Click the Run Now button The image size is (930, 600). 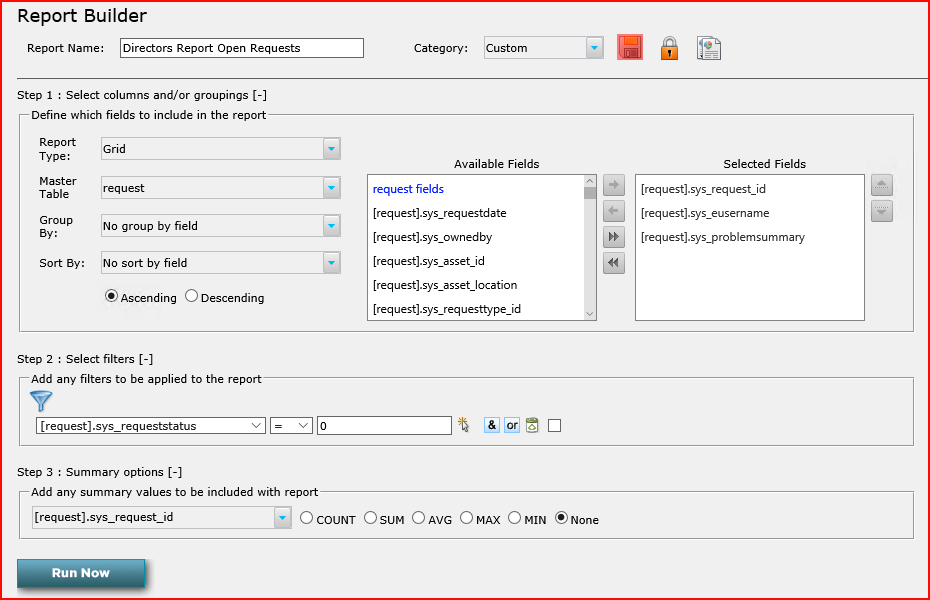(81, 573)
